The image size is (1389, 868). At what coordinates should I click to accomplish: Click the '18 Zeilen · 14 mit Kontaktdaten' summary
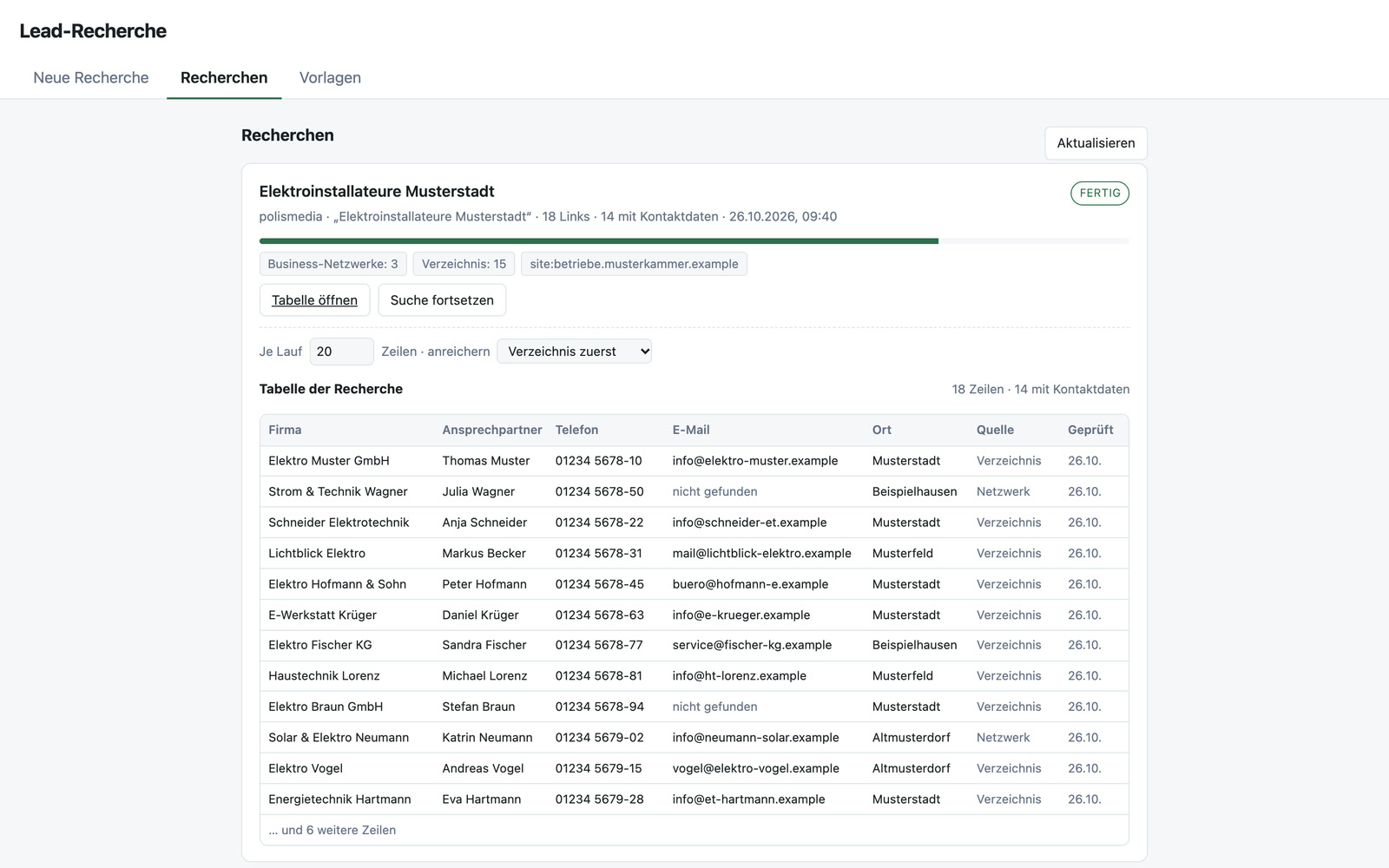(1041, 389)
